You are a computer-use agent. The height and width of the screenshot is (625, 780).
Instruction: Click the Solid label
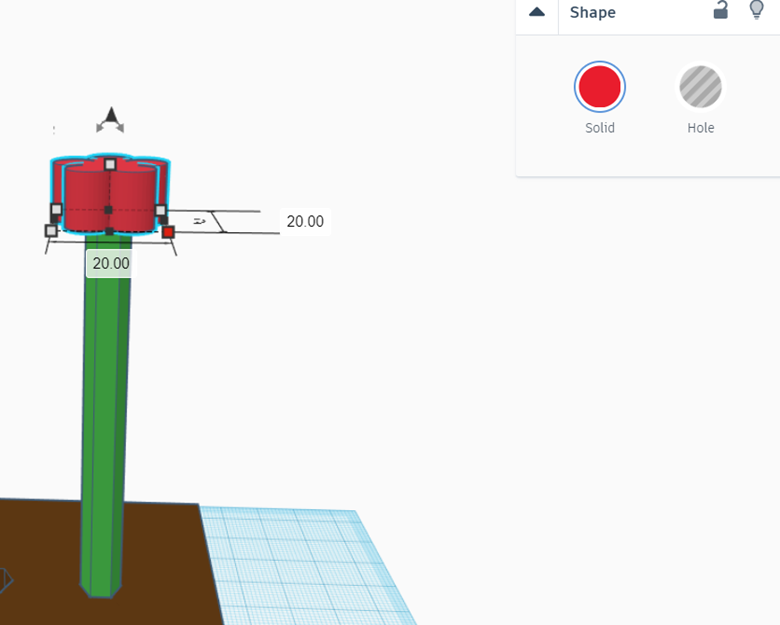coord(599,128)
